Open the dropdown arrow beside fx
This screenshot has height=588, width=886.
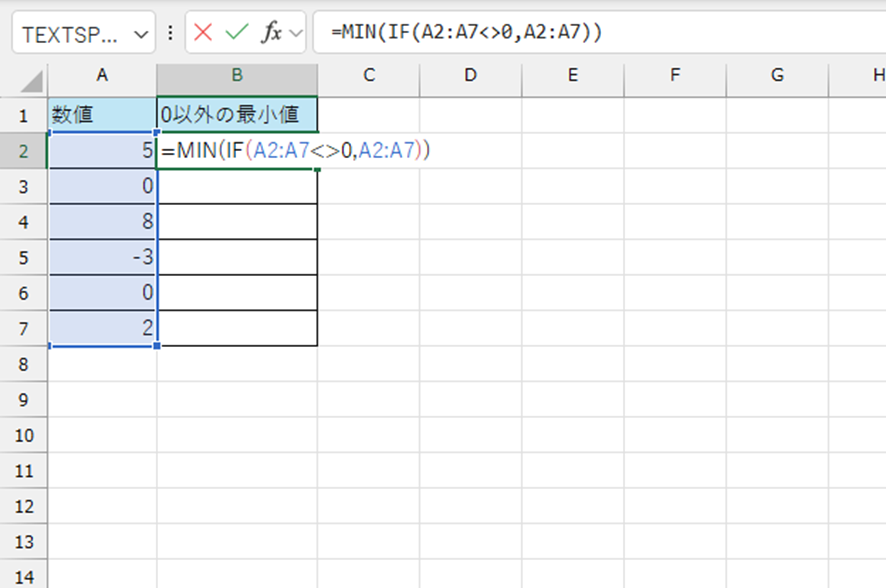point(295,34)
